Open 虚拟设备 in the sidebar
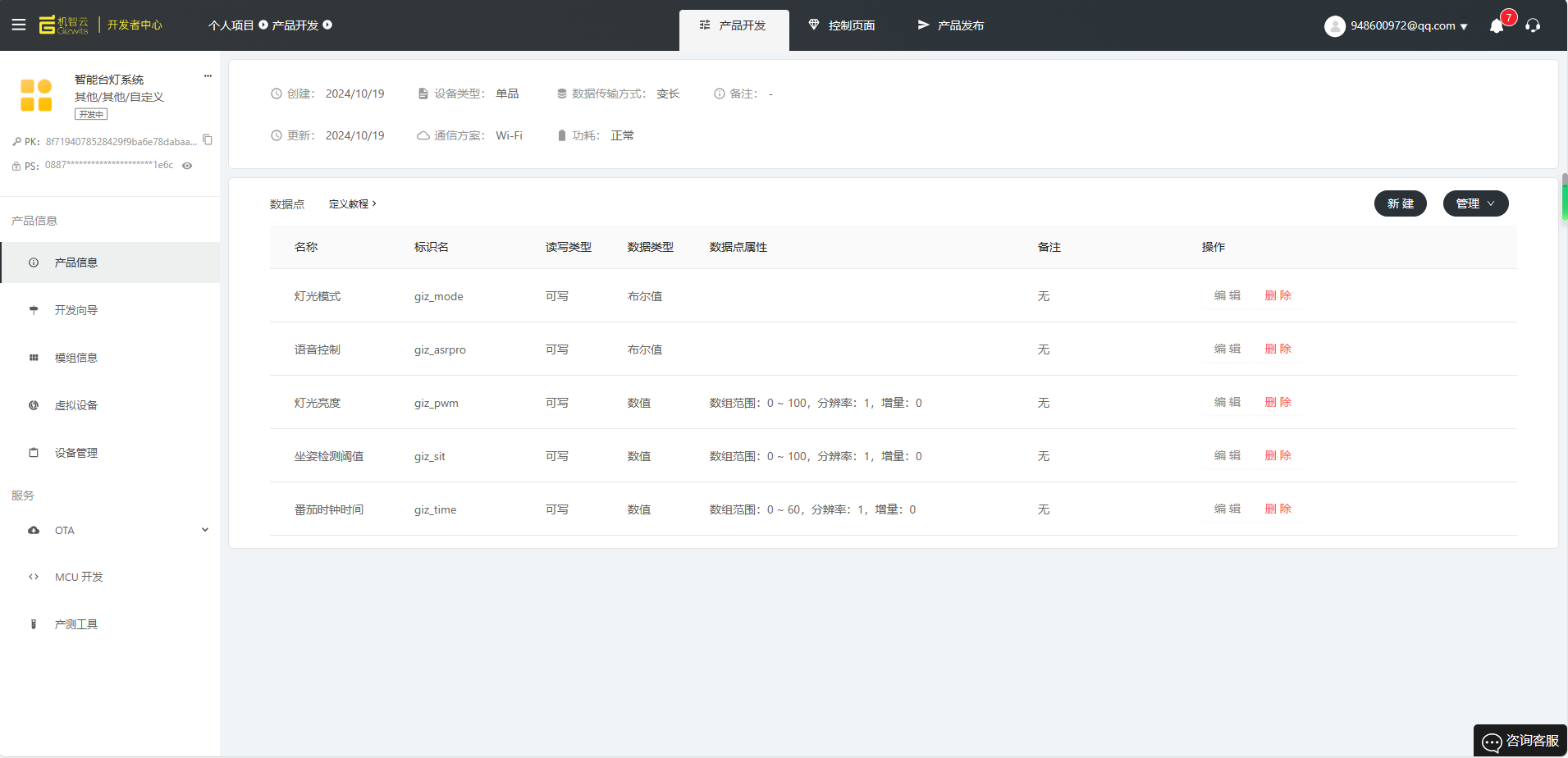Screen dimensions: 1568x758 [x=76, y=405]
